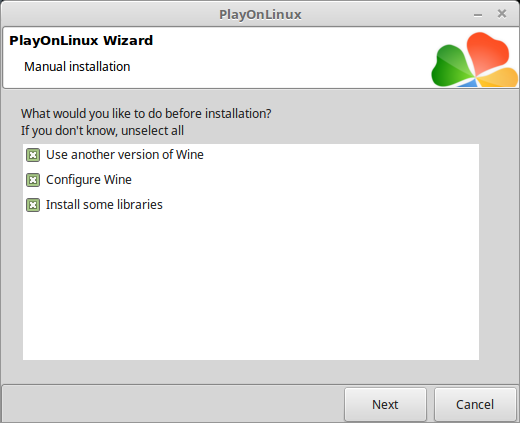Click the 'Manual installation' subtitle

[x=77, y=67]
